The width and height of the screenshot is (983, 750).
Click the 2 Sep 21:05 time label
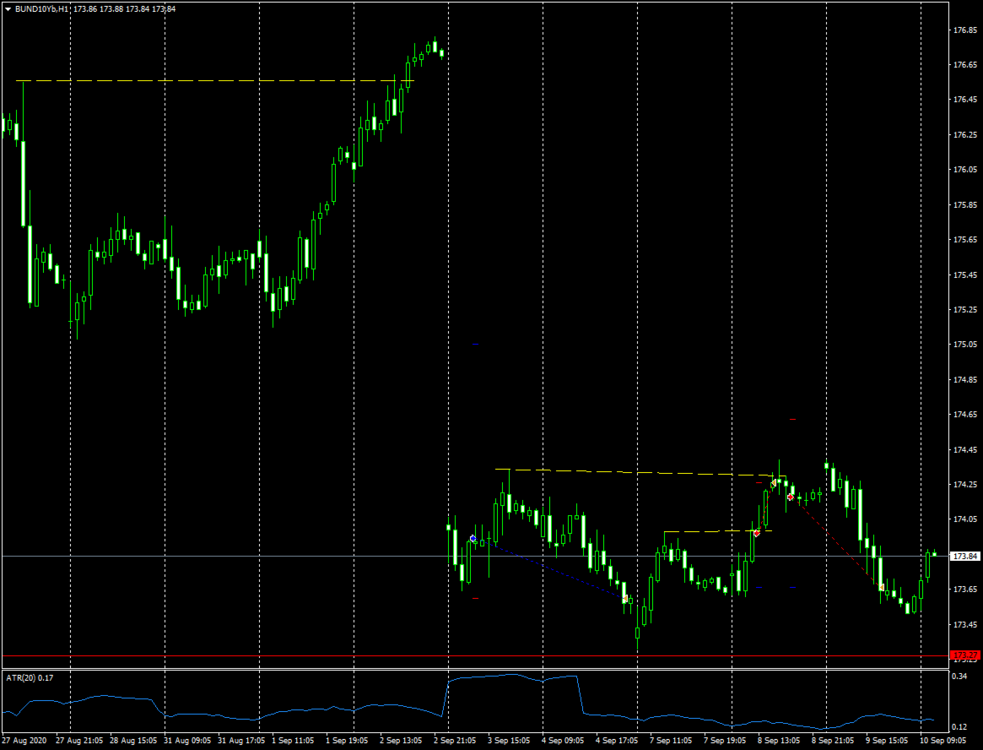pos(455,741)
